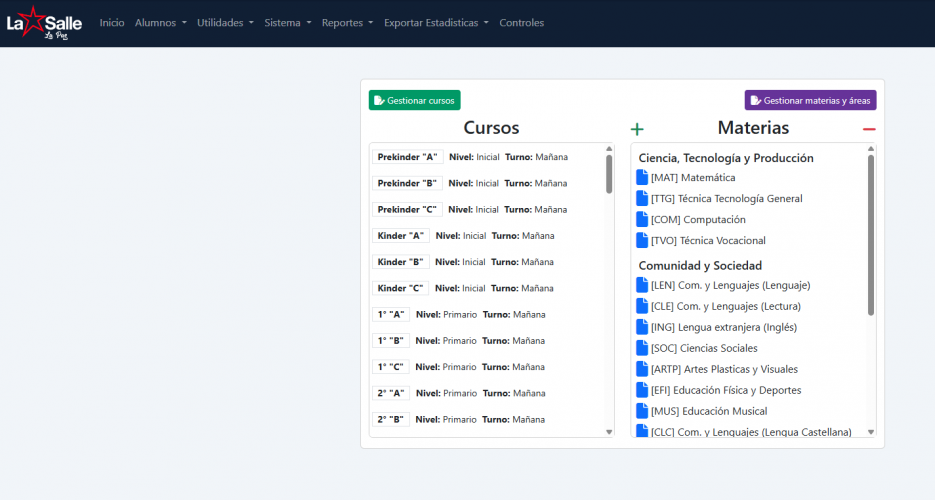Open the Alumnos dropdown menu
This screenshot has width=935, height=500.
[160, 23]
